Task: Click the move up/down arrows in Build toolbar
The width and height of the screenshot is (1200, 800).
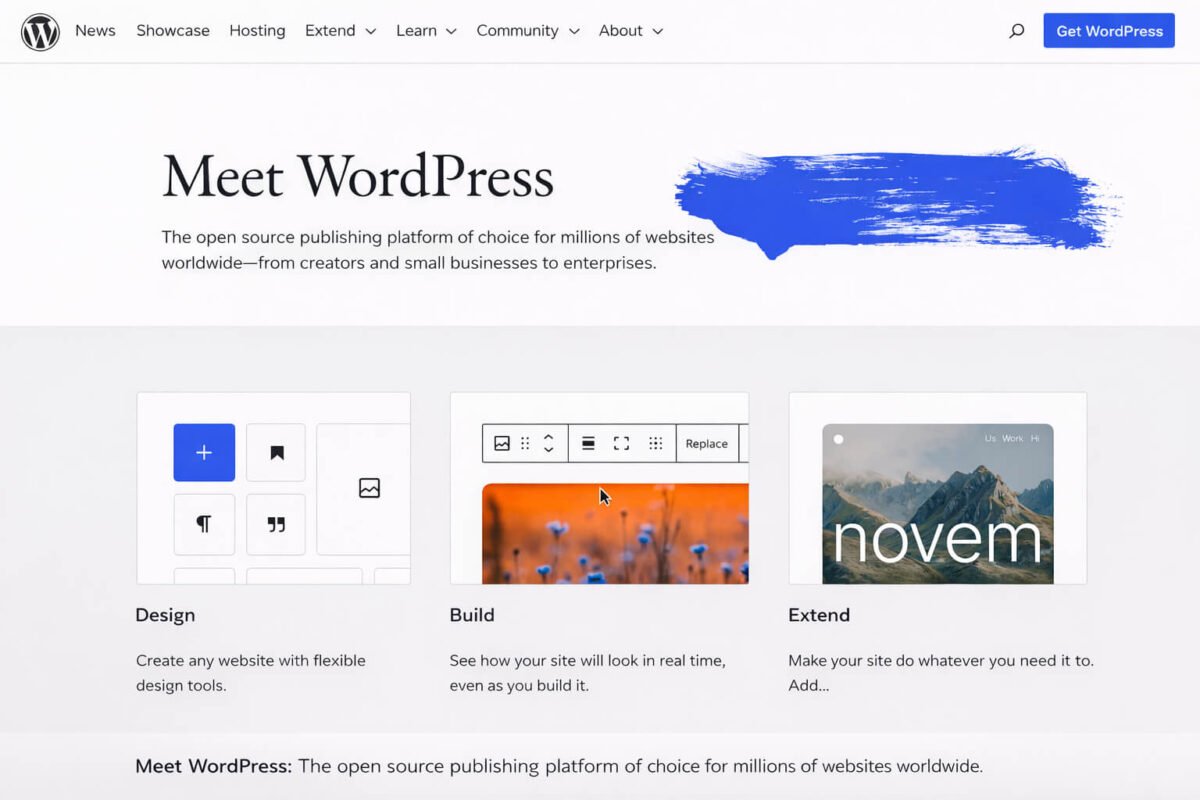Action: tap(548, 443)
